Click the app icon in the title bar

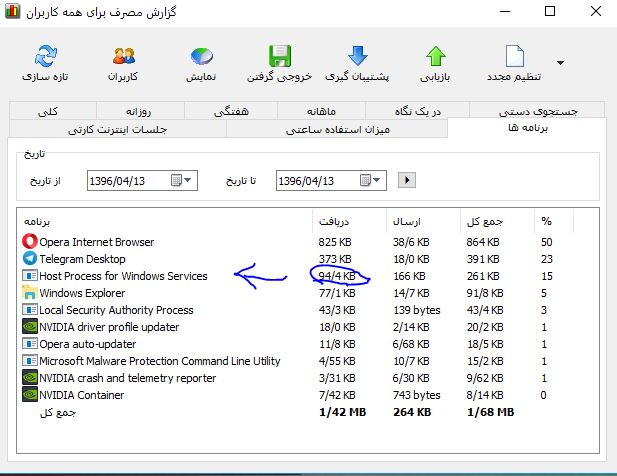point(12,11)
